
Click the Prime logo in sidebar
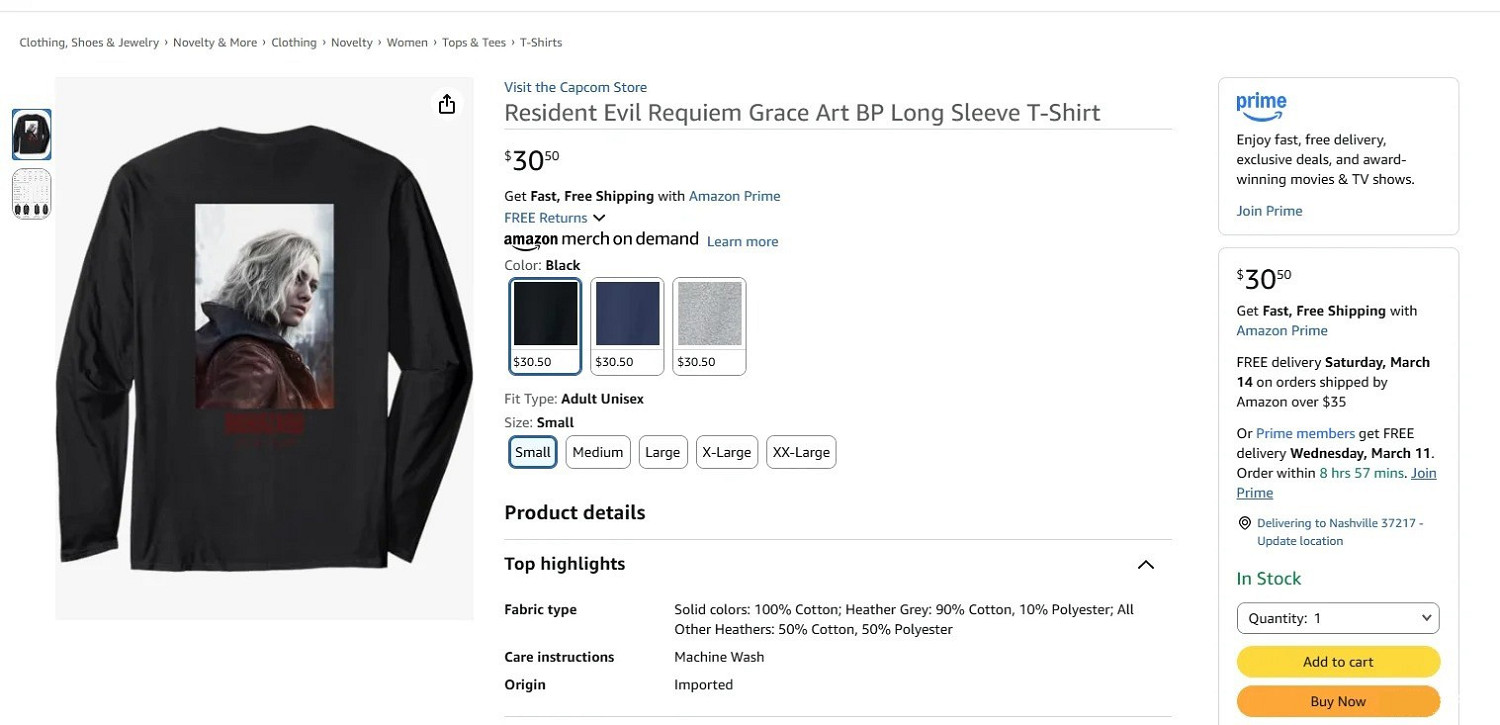point(1261,104)
